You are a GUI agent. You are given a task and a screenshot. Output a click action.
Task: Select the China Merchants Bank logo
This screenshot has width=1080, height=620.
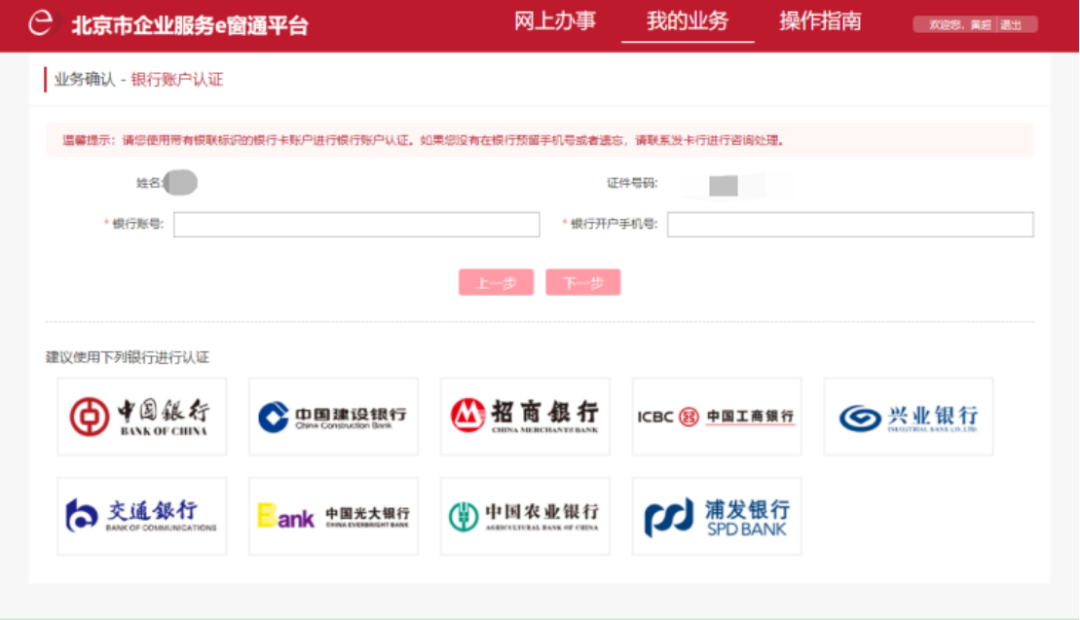click(x=525, y=416)
